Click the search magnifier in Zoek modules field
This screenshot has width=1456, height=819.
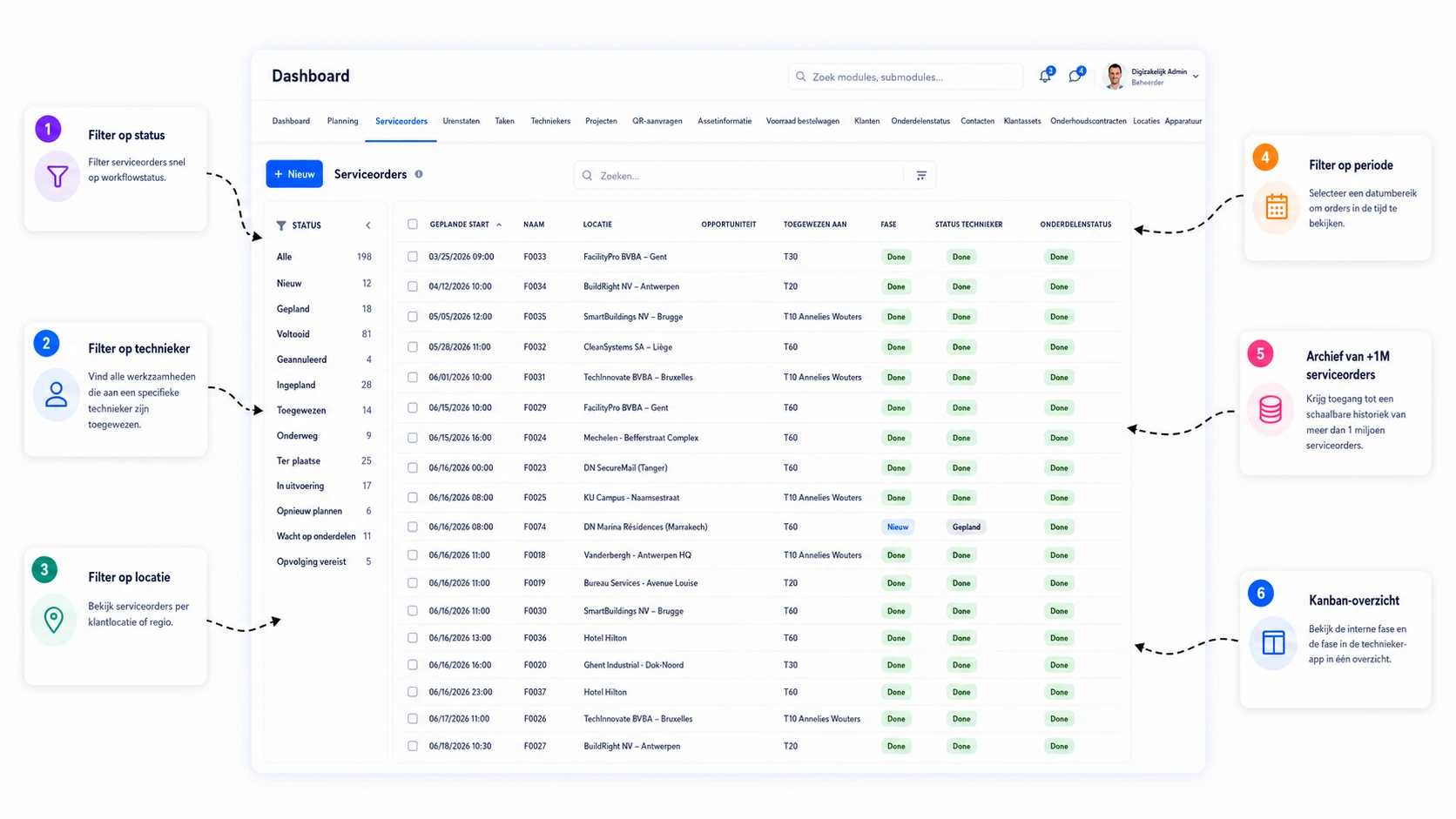pyautogui.click(x=801, y=77)
